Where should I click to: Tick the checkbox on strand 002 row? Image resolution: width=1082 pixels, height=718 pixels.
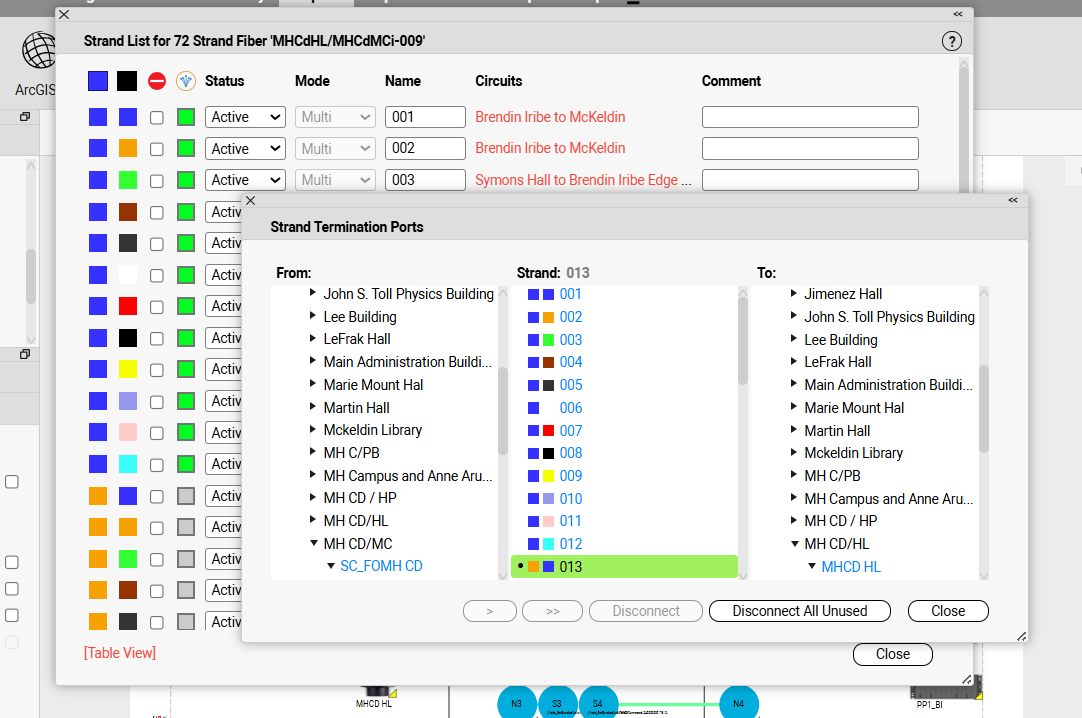point(157,149)
